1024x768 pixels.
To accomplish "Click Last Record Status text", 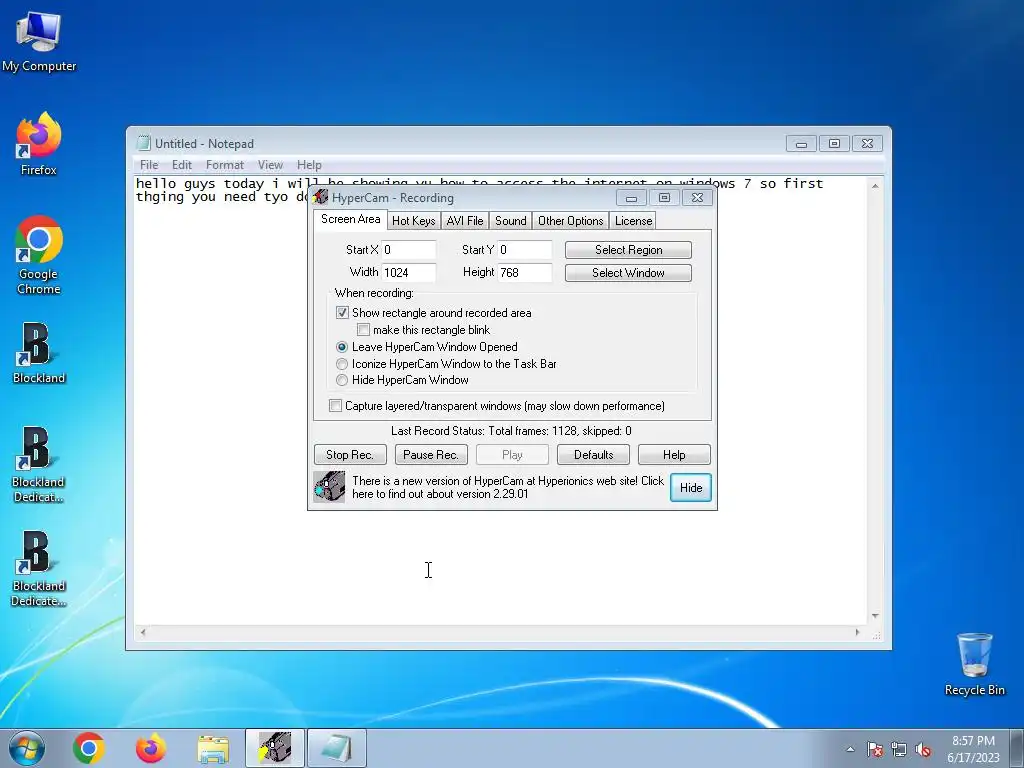I will click(511, 430).
